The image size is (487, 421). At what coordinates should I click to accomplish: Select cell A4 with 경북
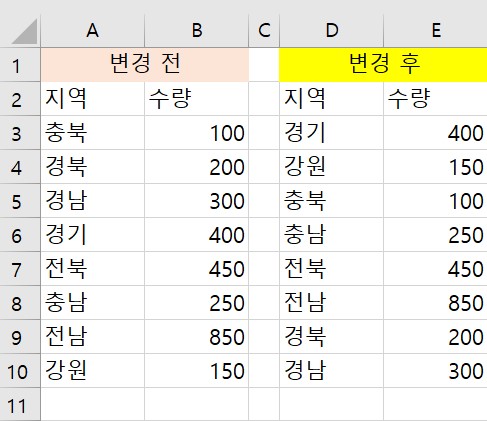[x=93, y=167]
